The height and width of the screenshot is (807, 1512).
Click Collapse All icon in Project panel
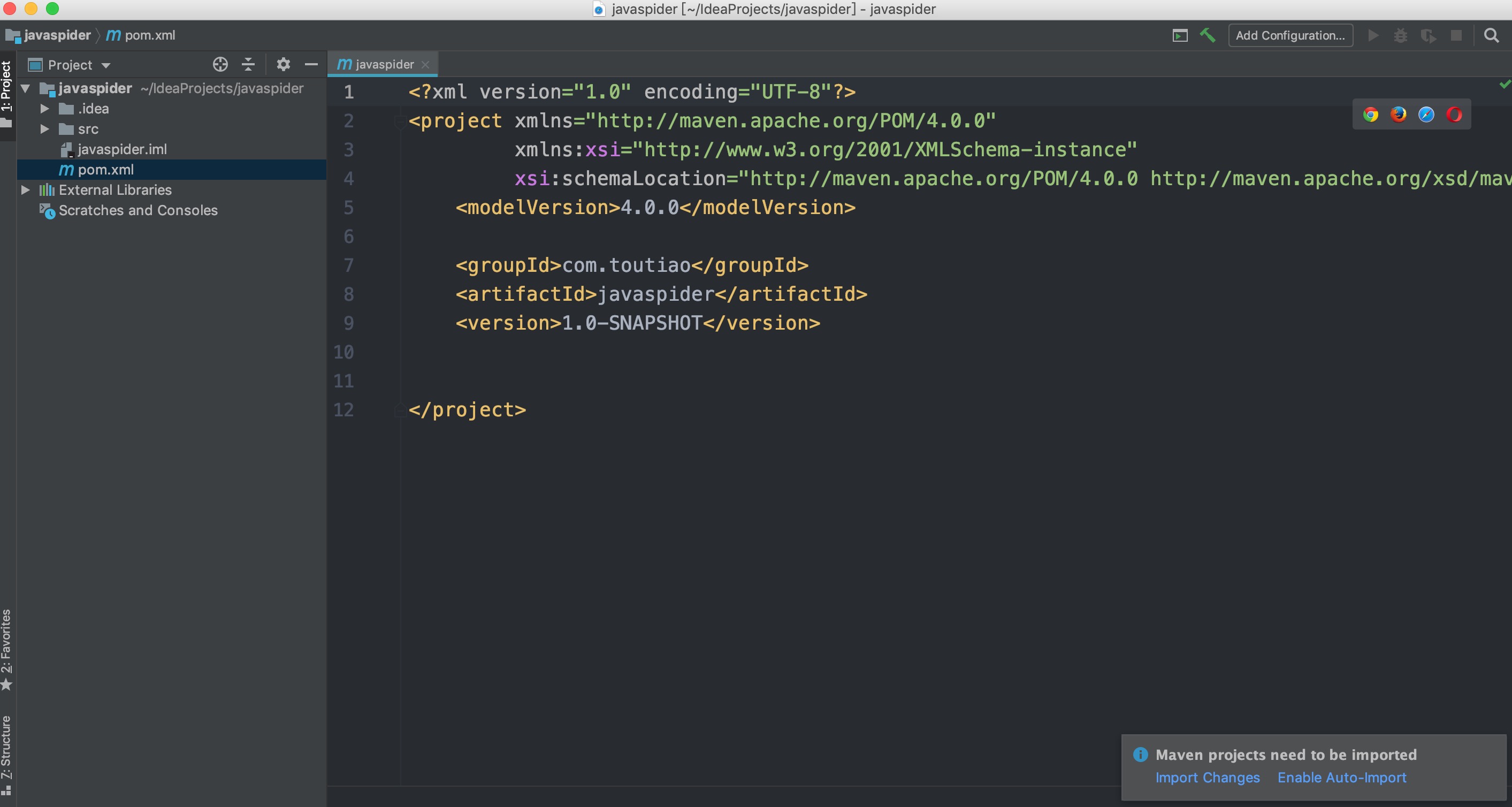[248, 65]
